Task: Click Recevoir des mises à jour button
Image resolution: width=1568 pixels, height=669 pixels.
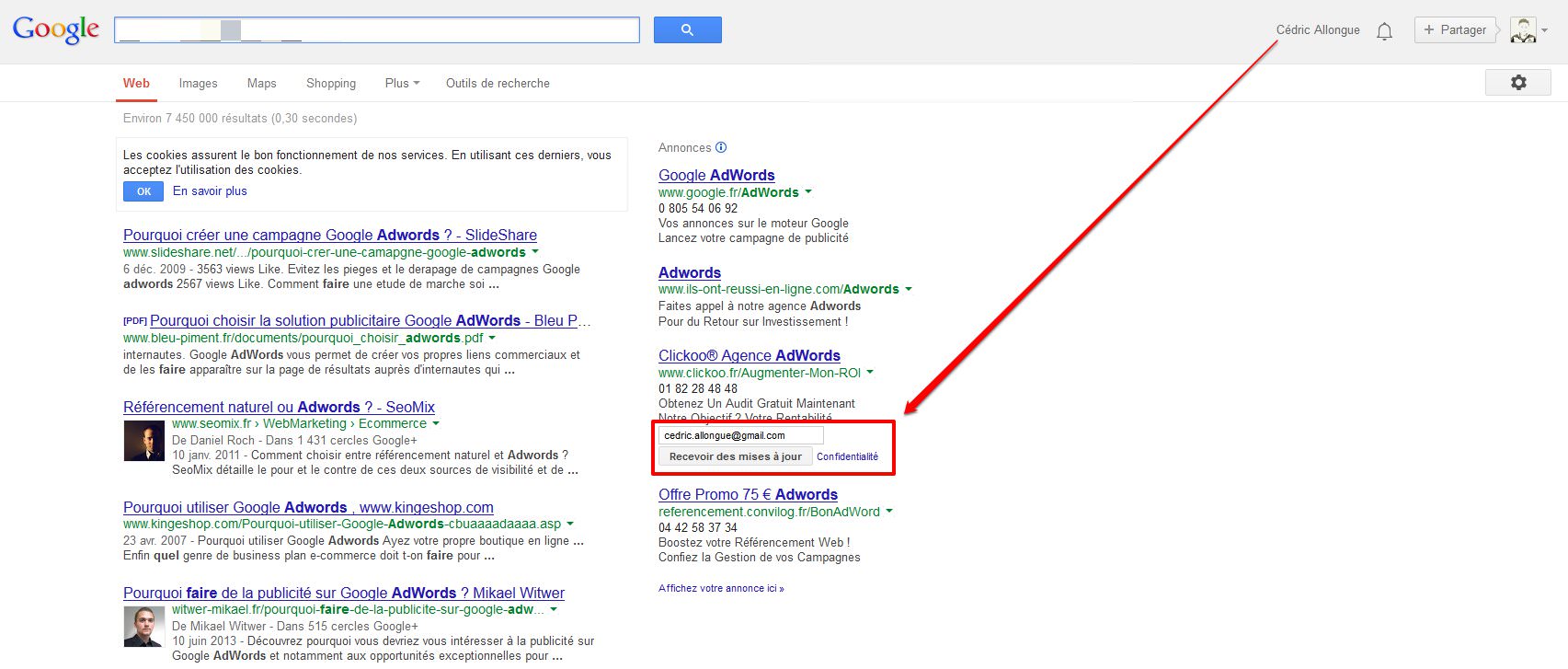Action: pyautogui.click(x=736, y=456)
